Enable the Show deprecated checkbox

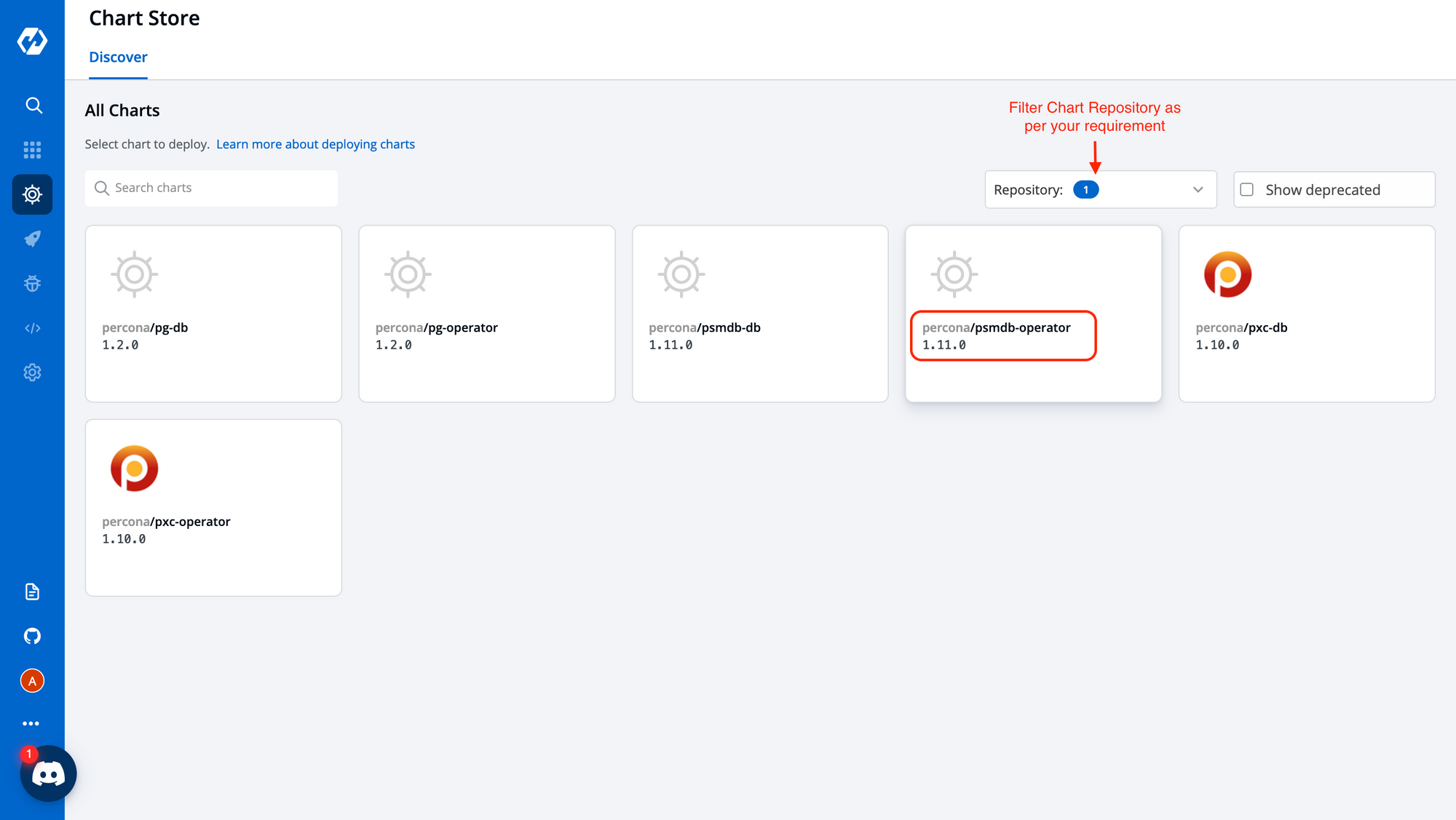pyautogui.click(x=1247, y=189)
